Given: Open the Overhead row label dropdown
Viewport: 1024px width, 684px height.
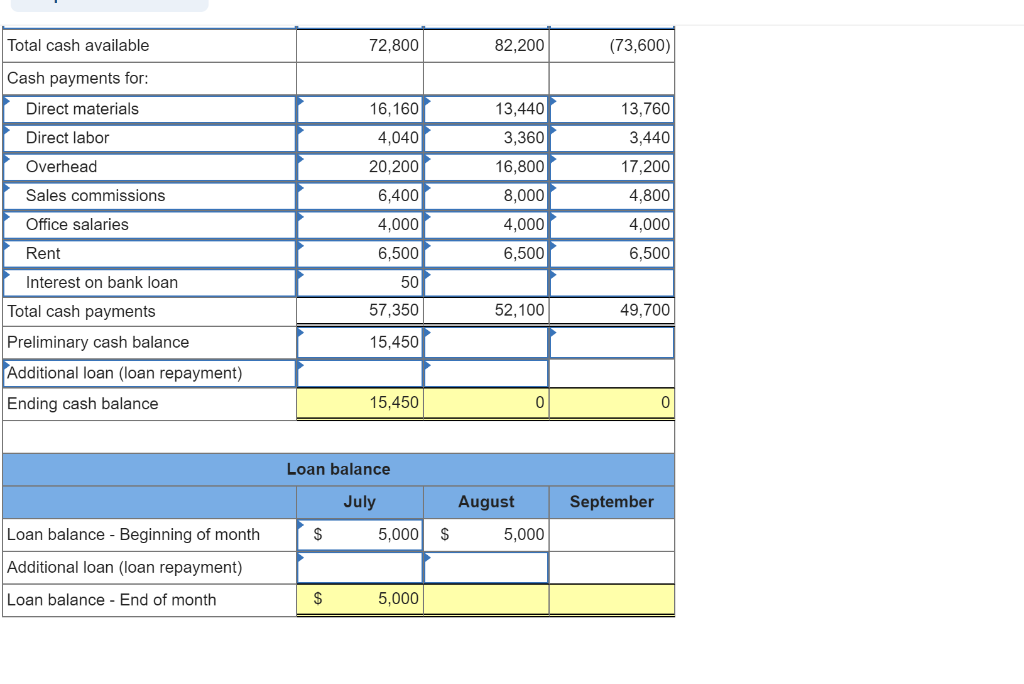Looking at the screenshot, I should coord(150,167).
